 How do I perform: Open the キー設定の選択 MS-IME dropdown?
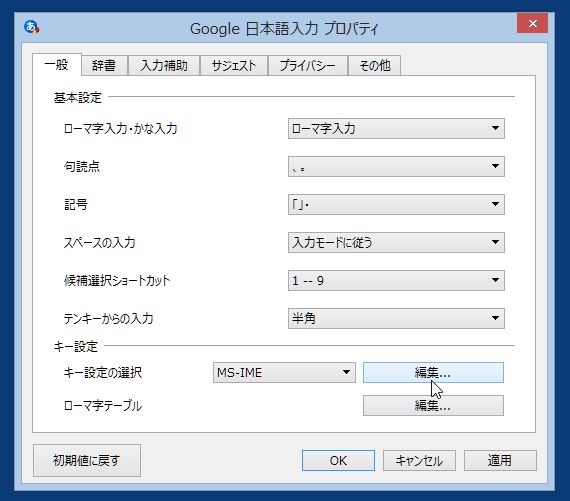tap(284, 373)
